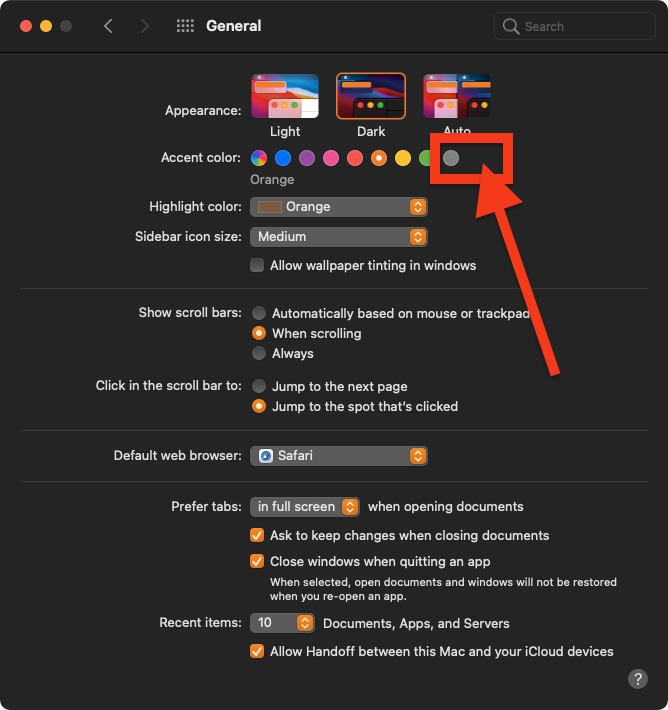Select Jump to the next page

[259, 386]
